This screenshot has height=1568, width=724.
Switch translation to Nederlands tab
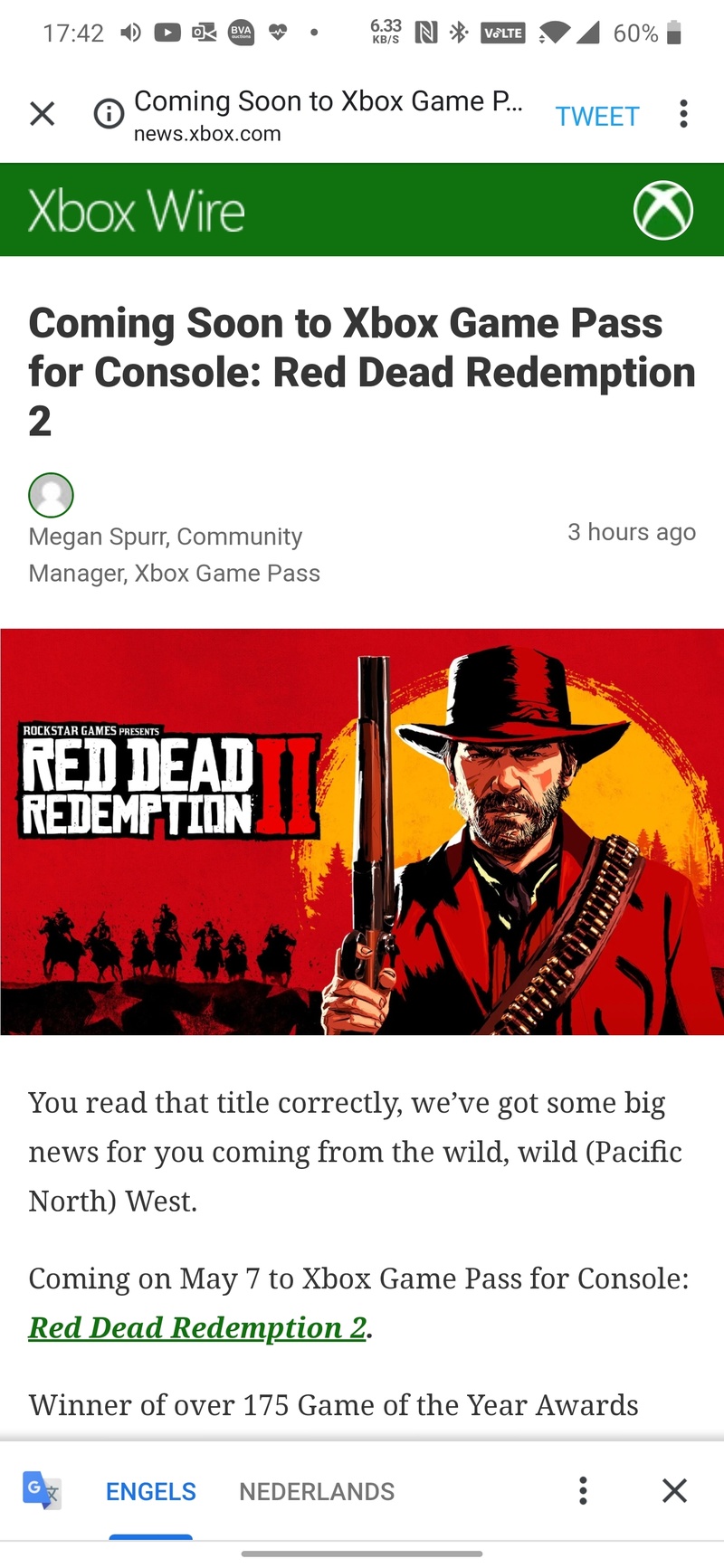click(x=317, y=1491)
